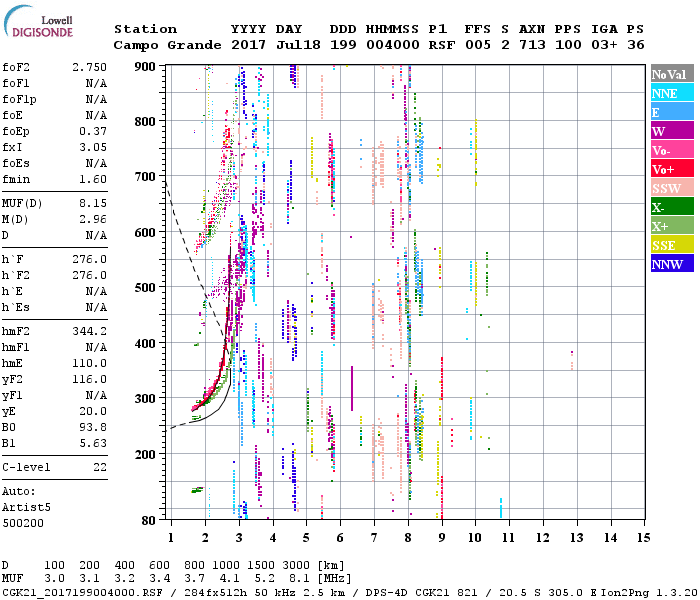Select the NoVal gray legend swatch
The image size is (700, 600).
(672, 74)
